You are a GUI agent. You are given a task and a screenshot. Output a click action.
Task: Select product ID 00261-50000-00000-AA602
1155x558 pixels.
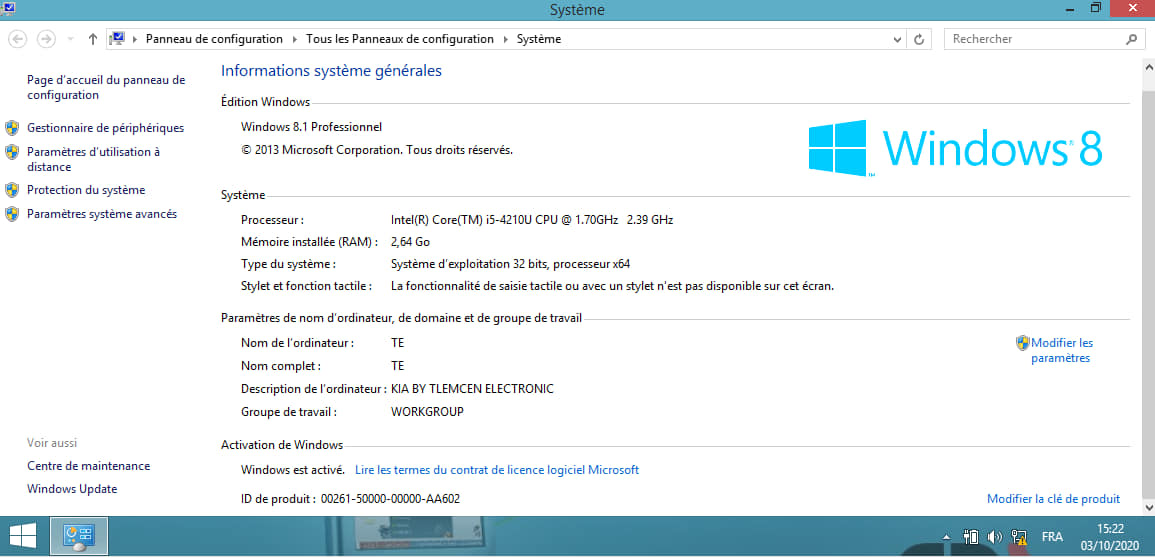pos(390,499)
